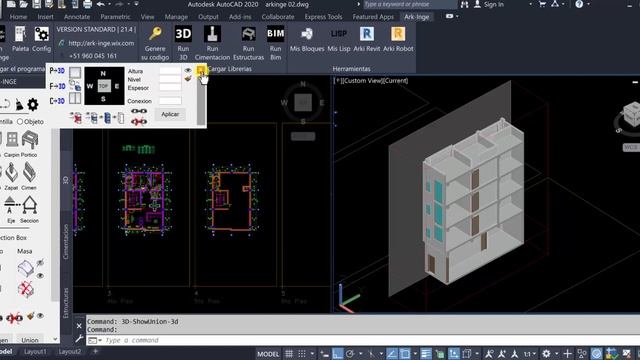The image size is (640, 360).
Task: Open the Home ribbon tab
Action: pyautogui.click(x=18, y=17)
